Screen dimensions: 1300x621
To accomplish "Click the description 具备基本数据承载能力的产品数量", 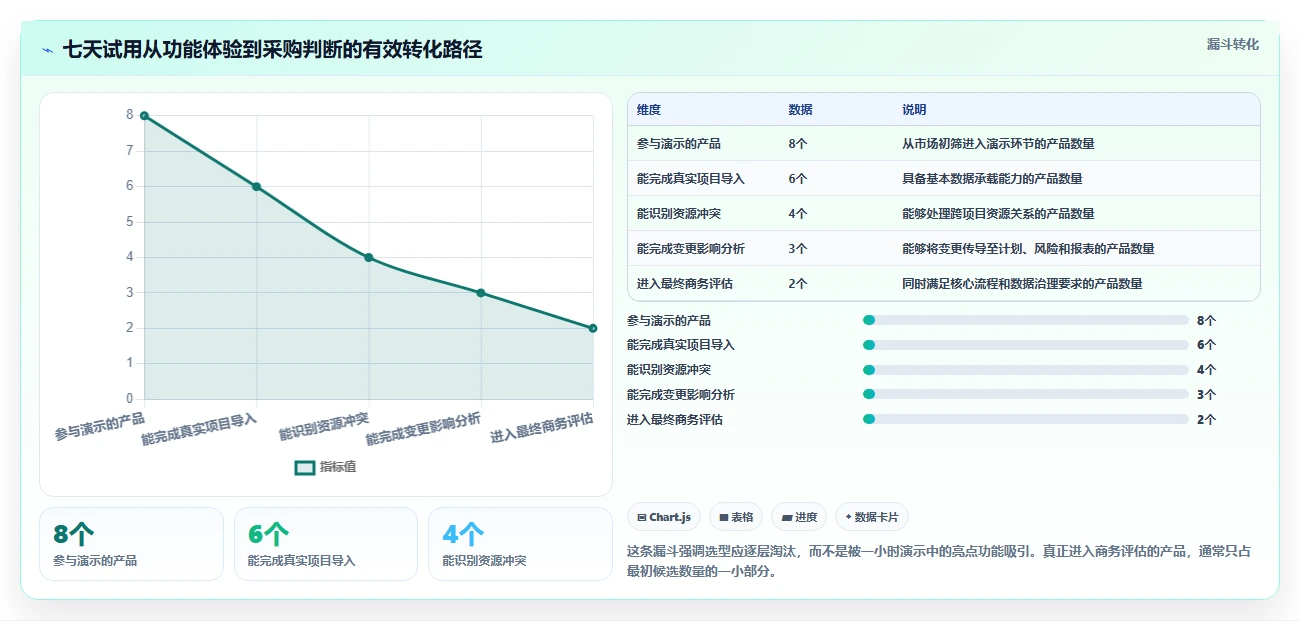I will point(992,179).
